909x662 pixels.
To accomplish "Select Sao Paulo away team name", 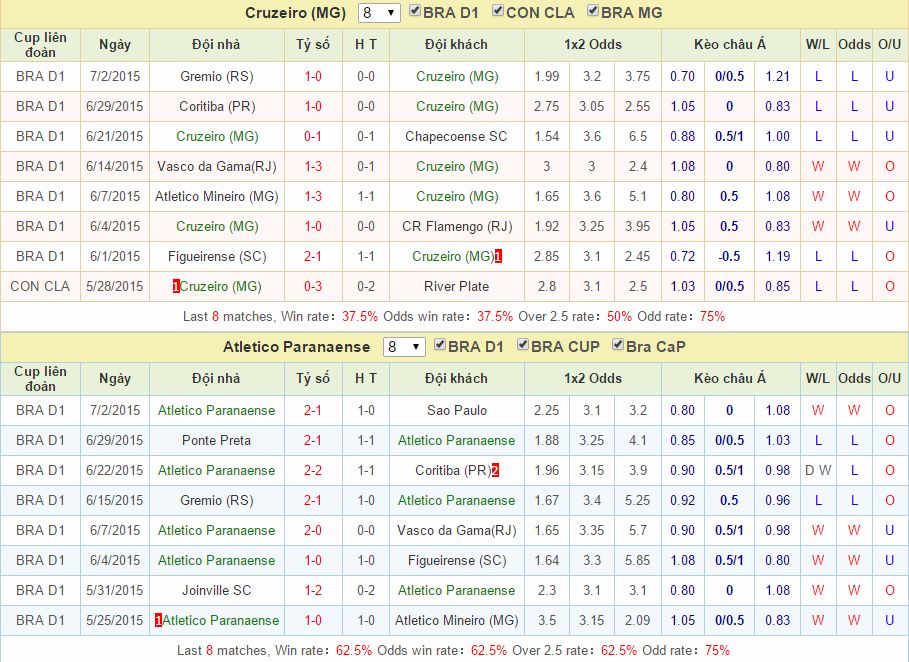I will 456,410.
